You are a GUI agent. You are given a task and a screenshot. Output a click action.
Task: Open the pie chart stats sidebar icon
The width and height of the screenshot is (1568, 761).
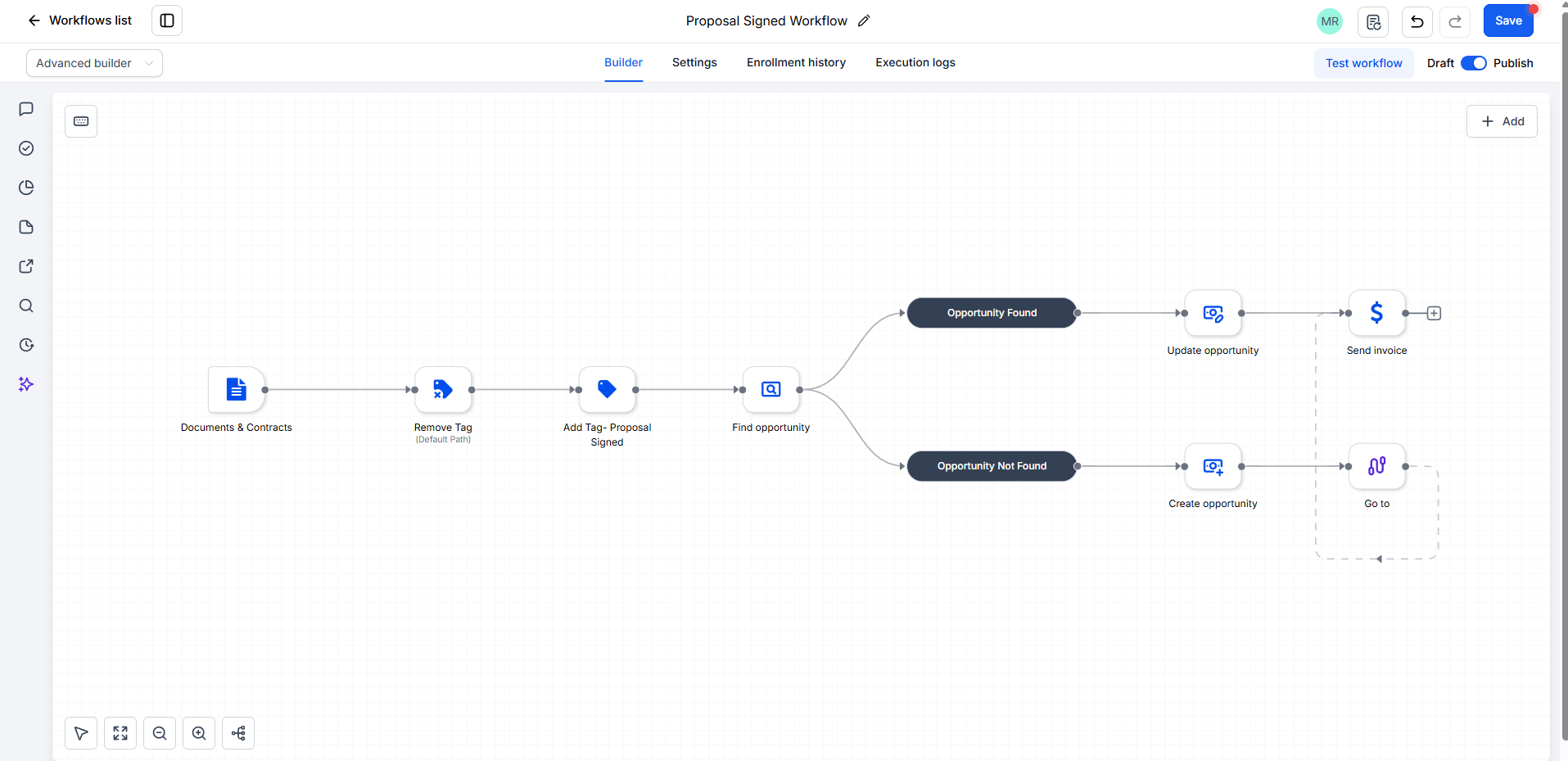(26, 188)
